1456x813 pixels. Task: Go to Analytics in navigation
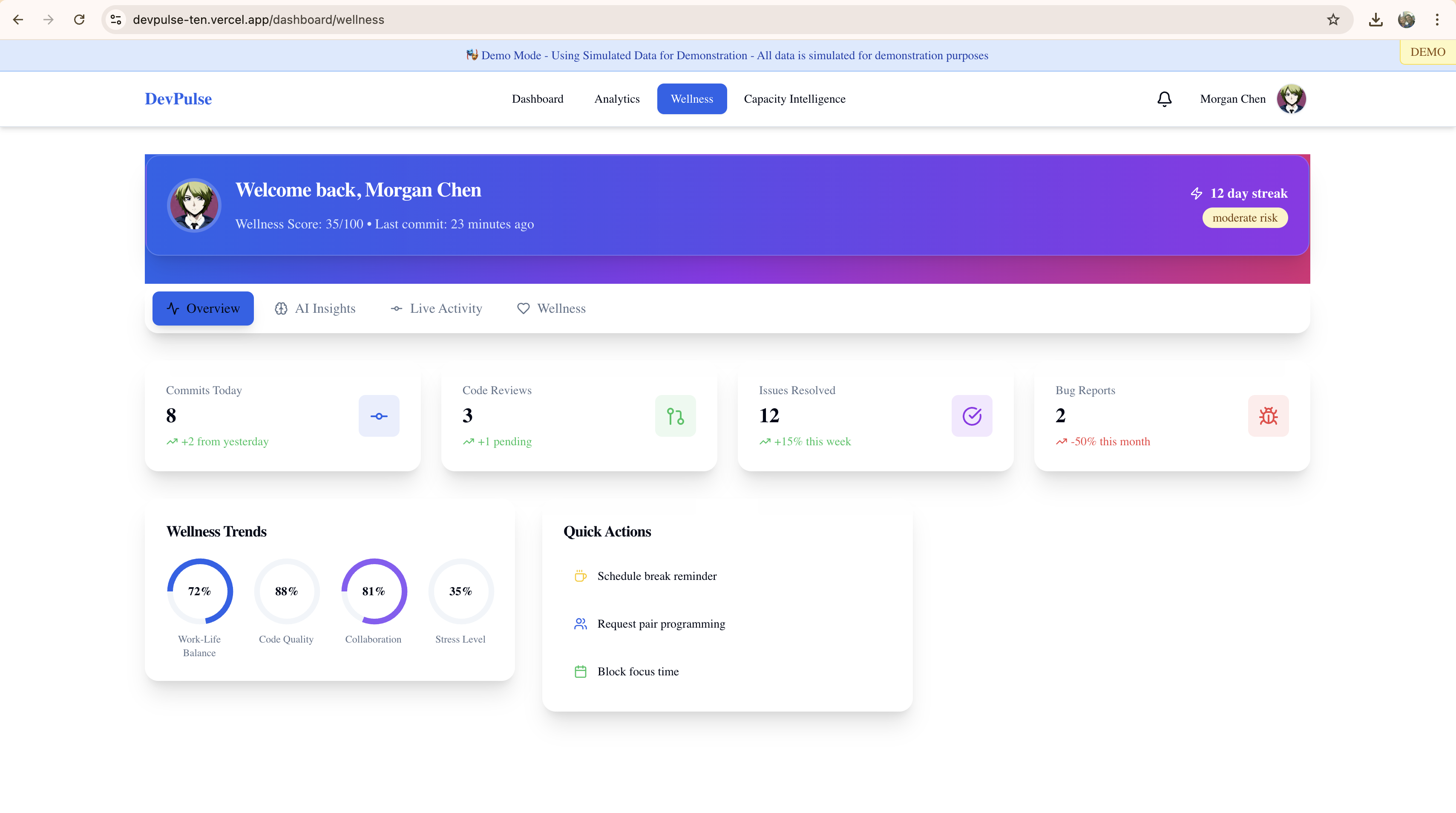click(x=617, y=99)
